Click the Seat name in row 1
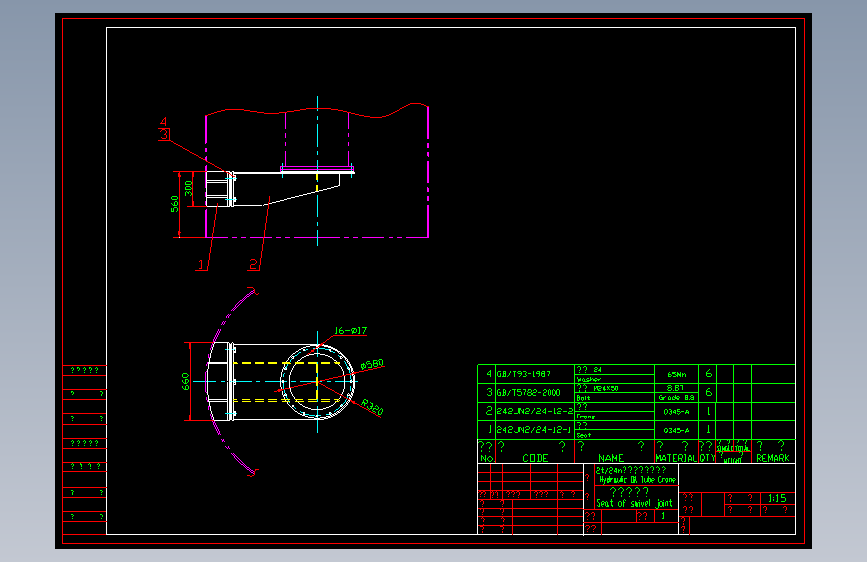Screen dimensions: 867x562 pos(583,435)
